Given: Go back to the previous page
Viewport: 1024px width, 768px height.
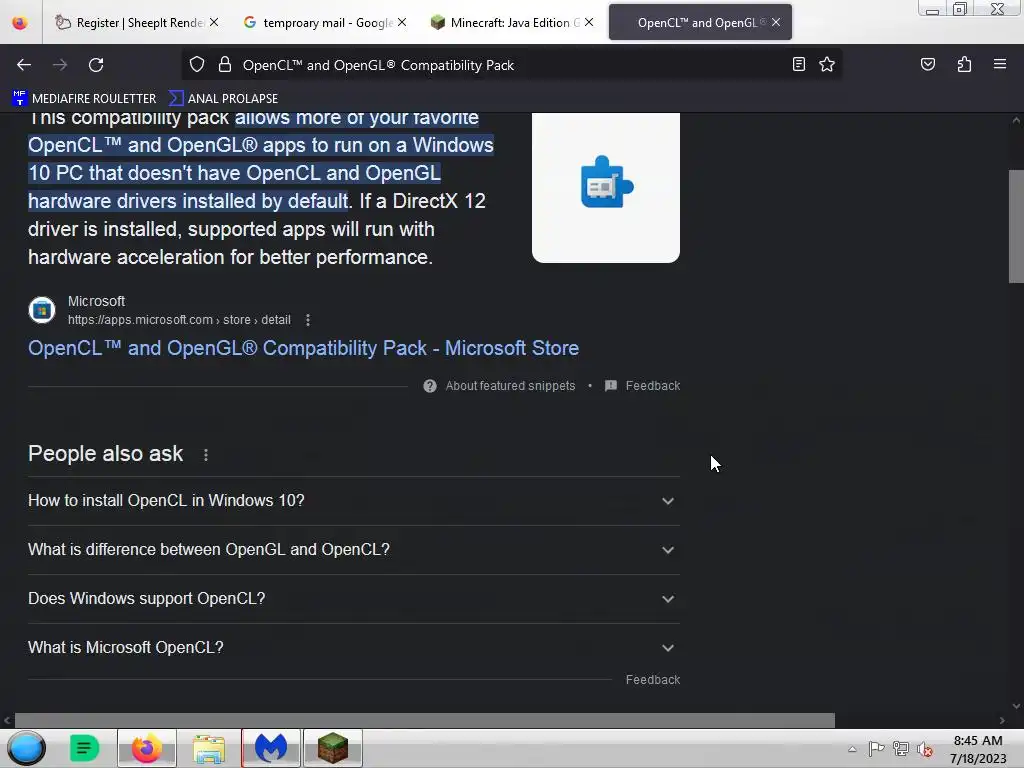Looking at the screenshot, I should [x=24, y=65].
